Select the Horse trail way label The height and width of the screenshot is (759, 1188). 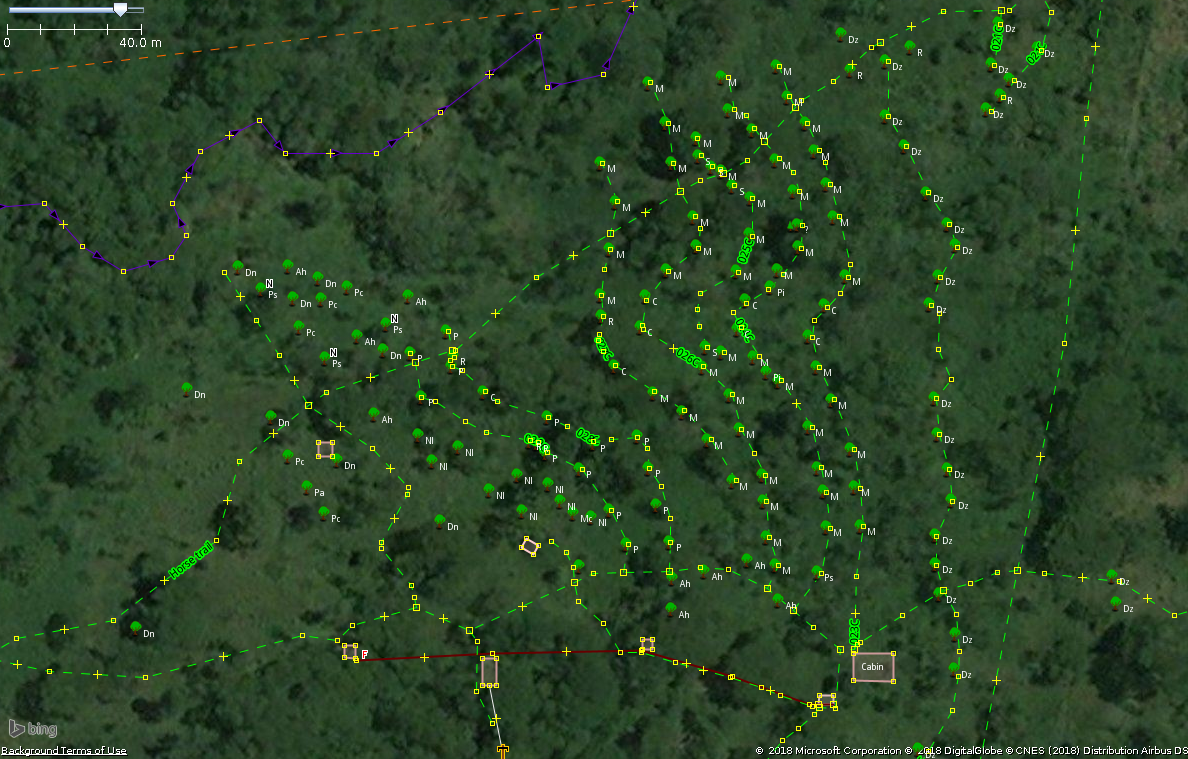[x=191, y=560]
